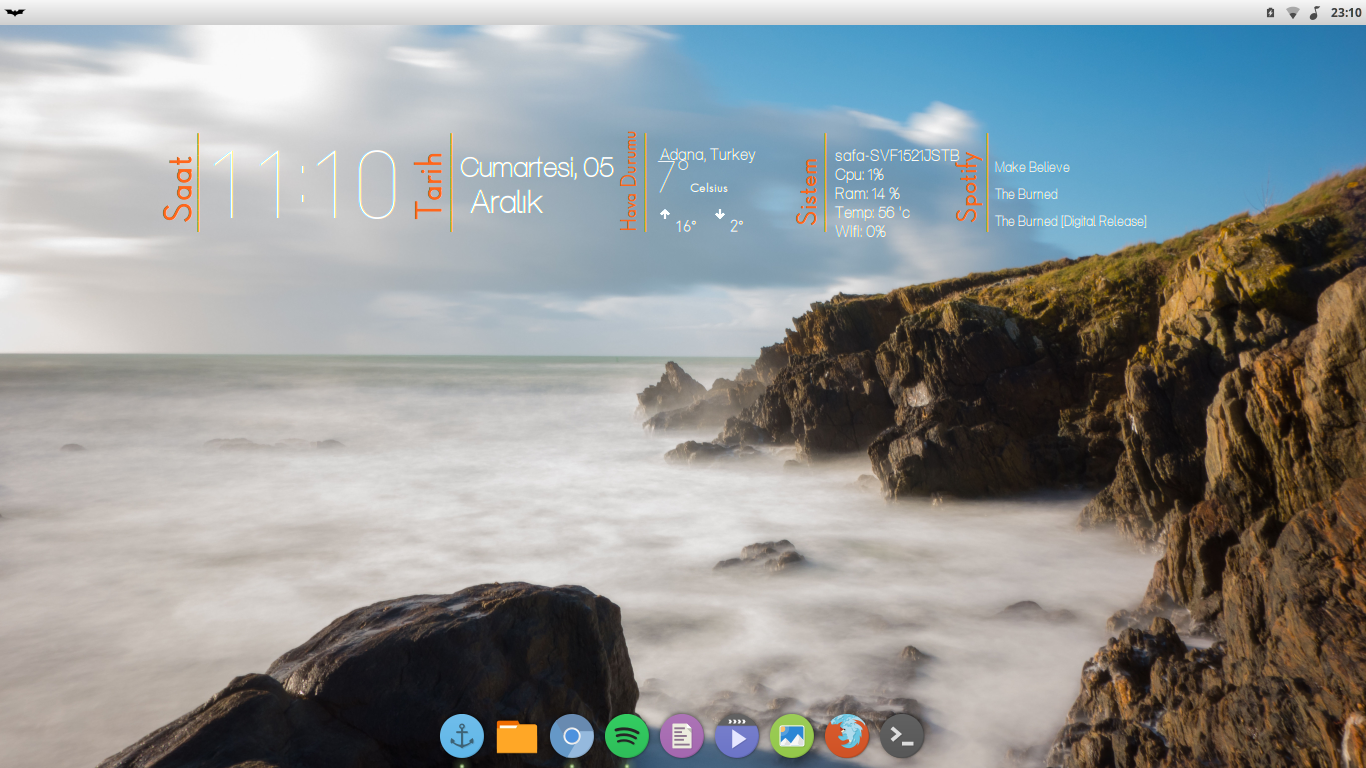The width and height of the screenshot is (1366, 768).
Task: Click the bat logo menu in top panel
Action: [15, 12]
